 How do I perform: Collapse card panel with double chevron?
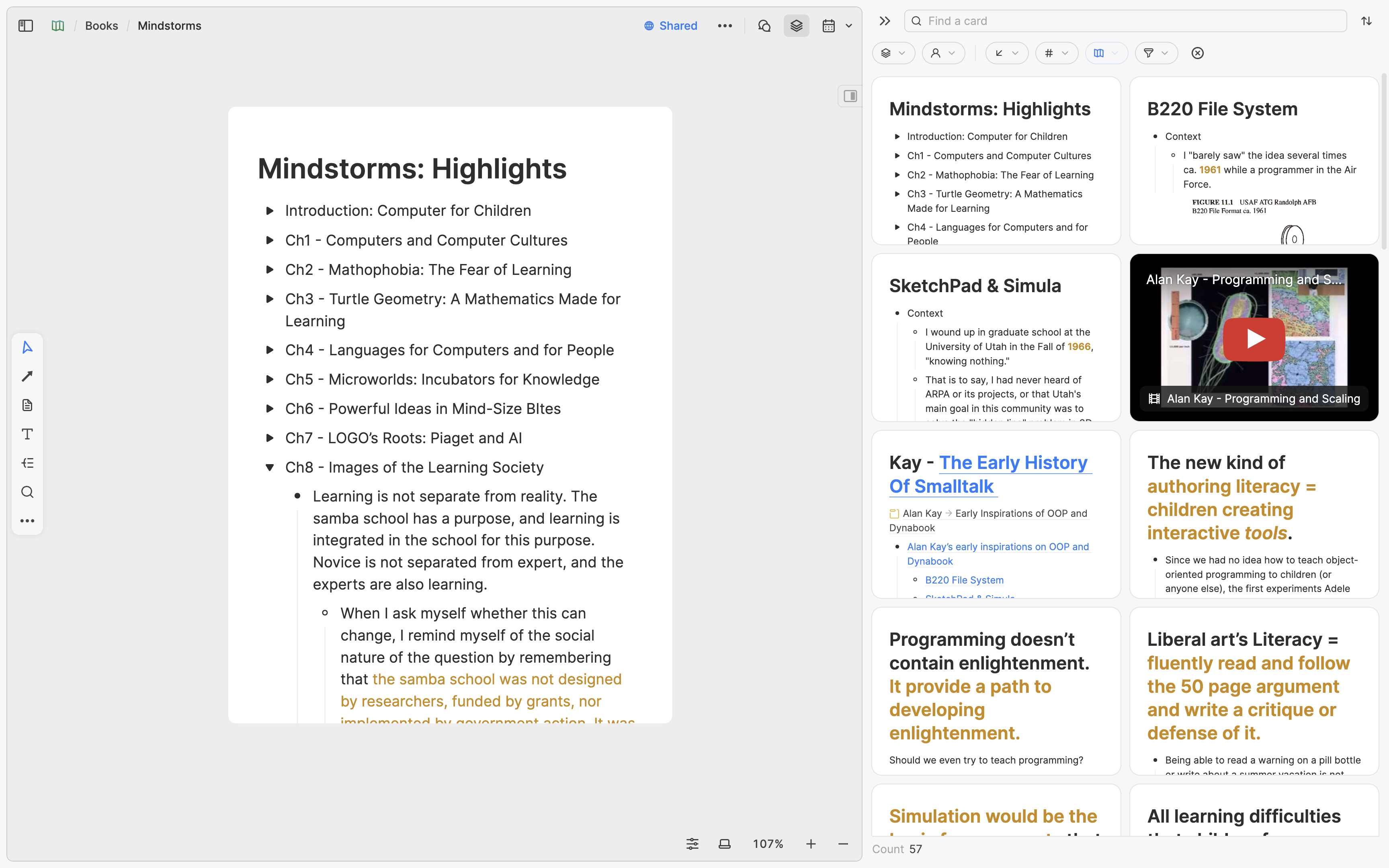point(885,21)
